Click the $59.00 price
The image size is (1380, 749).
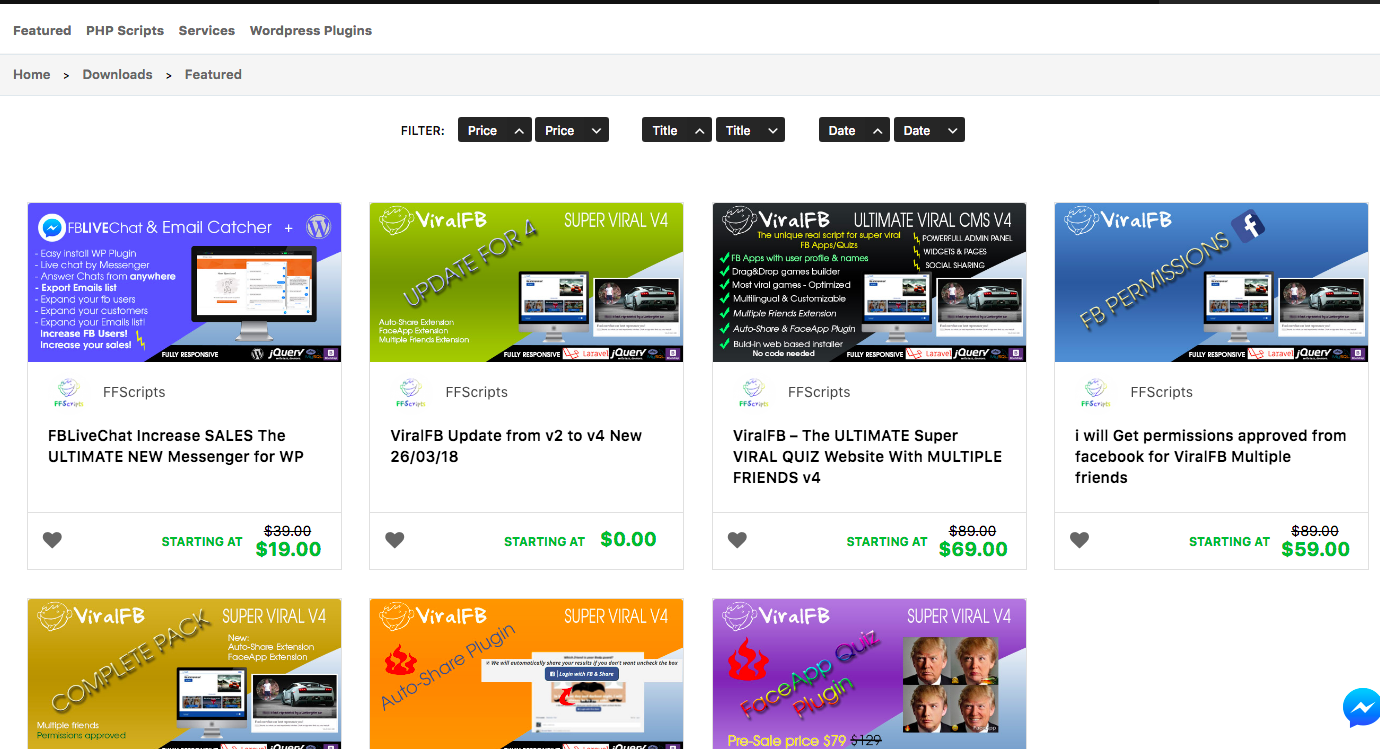[x=1315, y=549]
